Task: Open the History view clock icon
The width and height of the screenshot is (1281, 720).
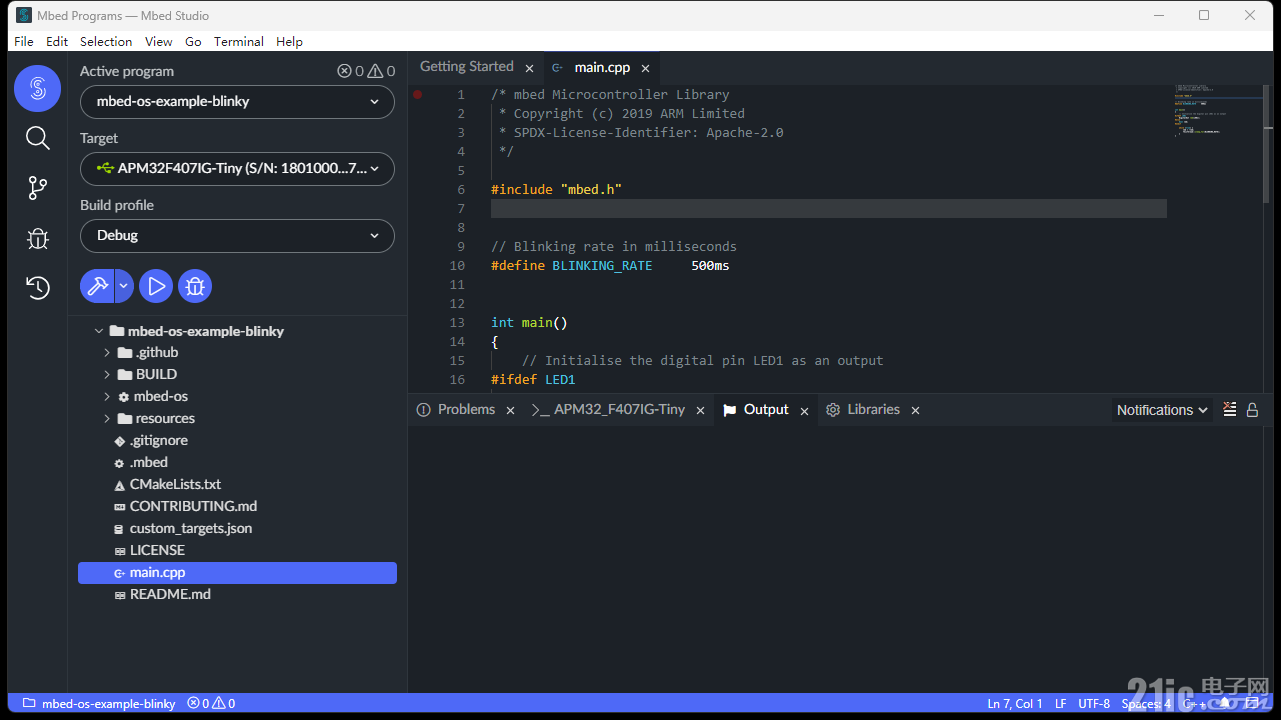Action: tap(37, 288)
